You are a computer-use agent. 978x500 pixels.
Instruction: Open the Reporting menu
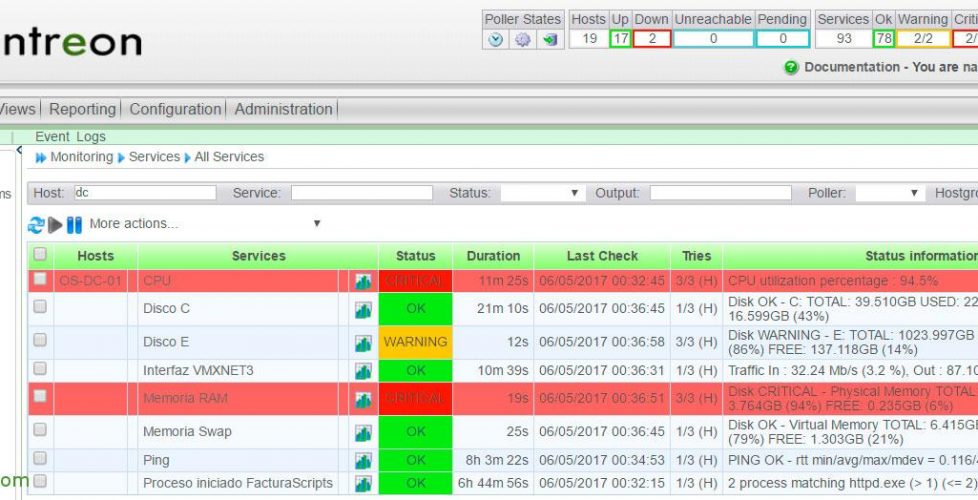[x=83, y=109]
